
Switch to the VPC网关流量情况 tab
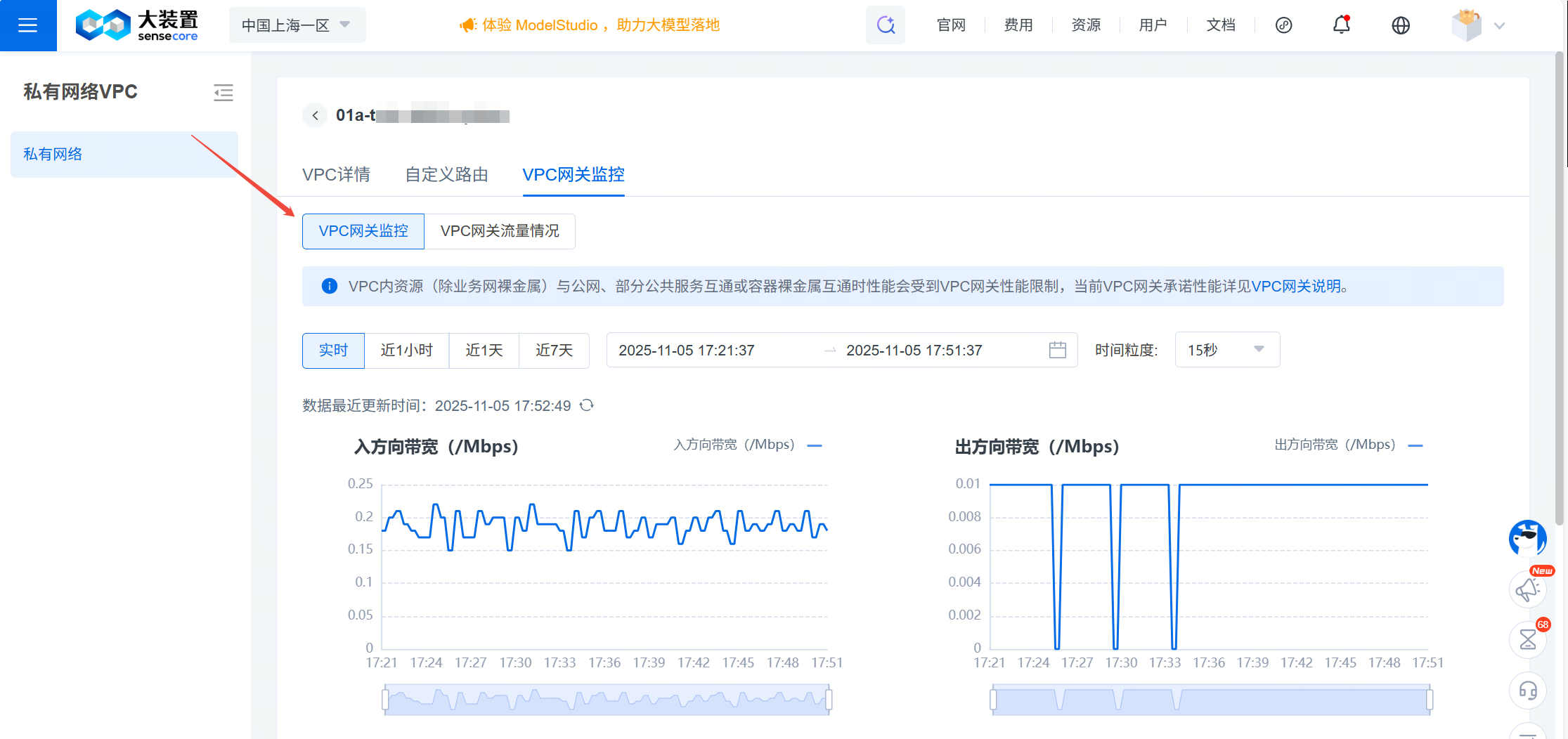499,231
